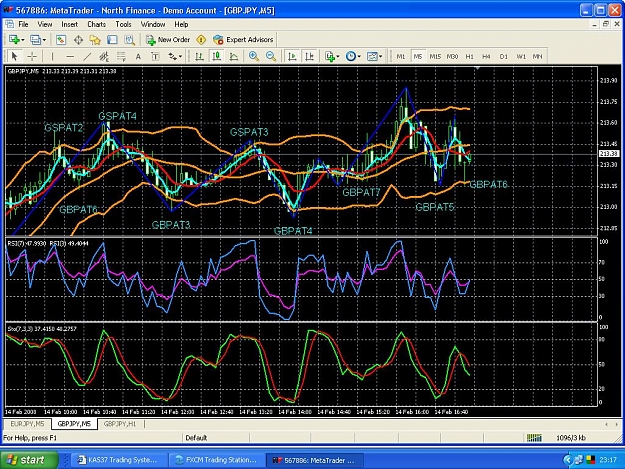625x469 pixels.
Task: Open the Data Window crosshair-target icon
Action: (78, 40)
